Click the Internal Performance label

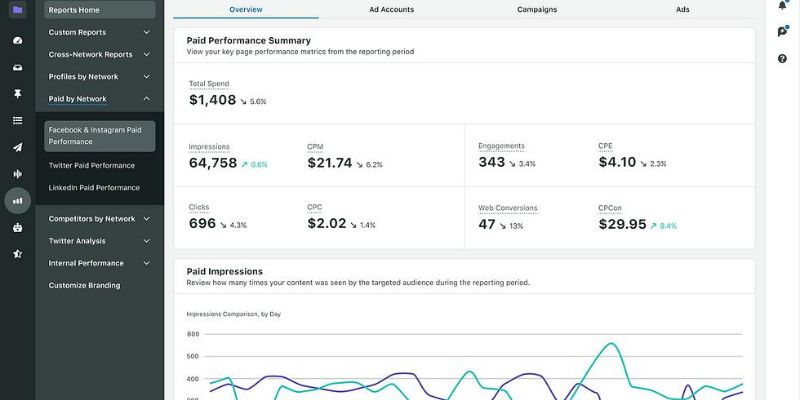pyautogui.click(x=86, y=263)
